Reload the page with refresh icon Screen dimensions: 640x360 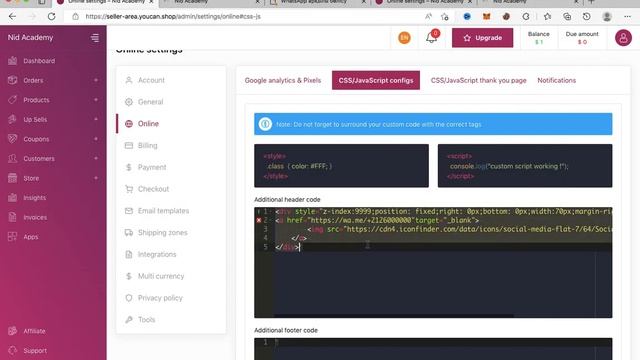pyautogui.click(x=51, y=17)
